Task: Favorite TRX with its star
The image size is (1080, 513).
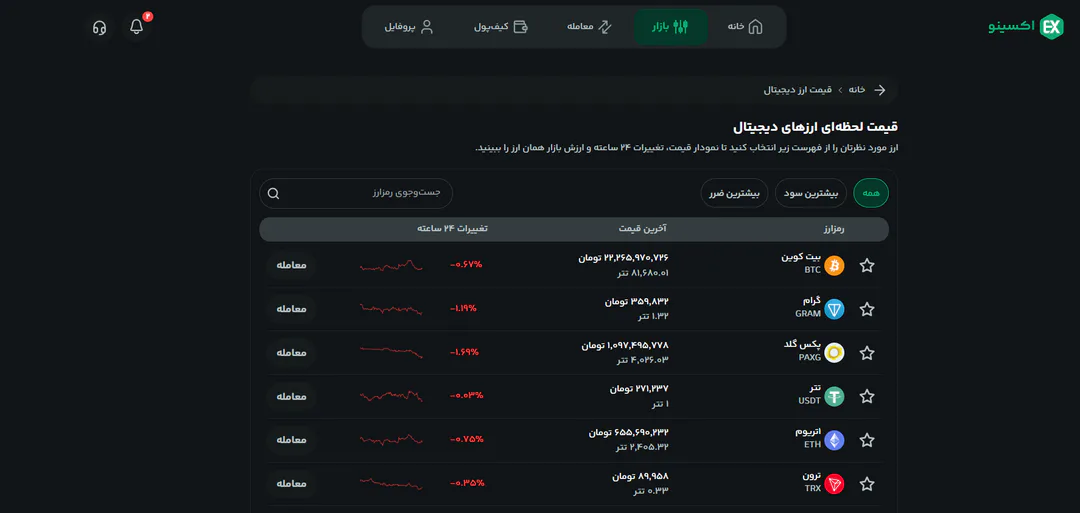Action: (867, 484)
